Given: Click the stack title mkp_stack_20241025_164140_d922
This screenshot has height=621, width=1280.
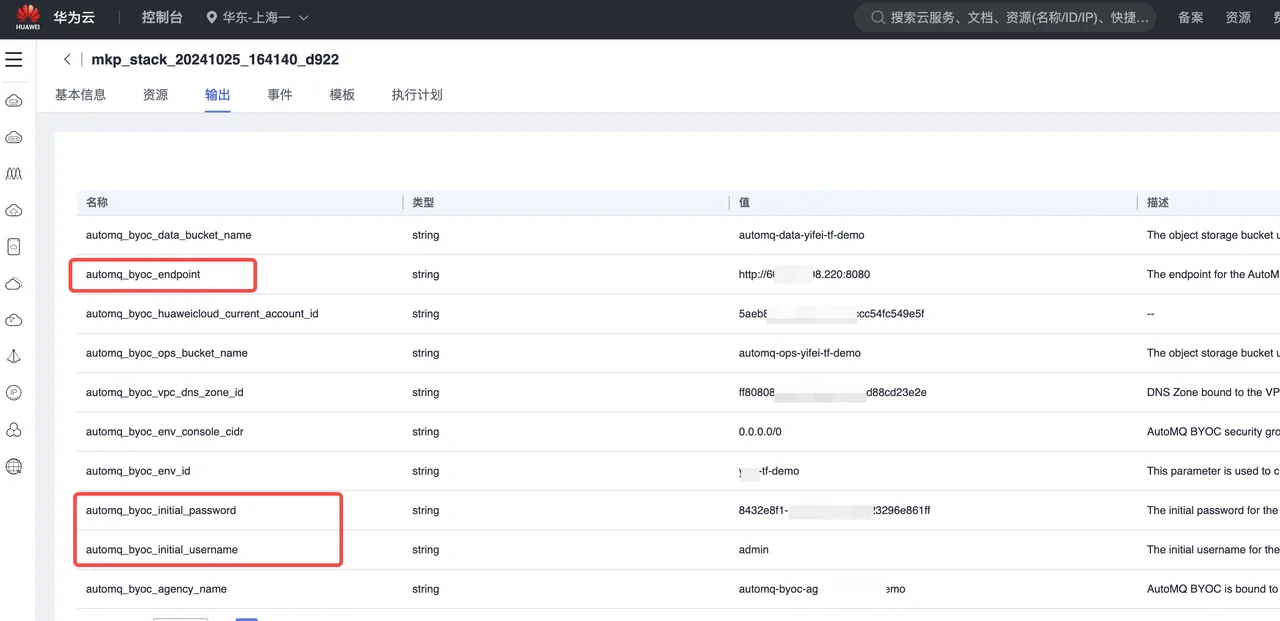Looking at the screenshot, I should coord(215,60).
